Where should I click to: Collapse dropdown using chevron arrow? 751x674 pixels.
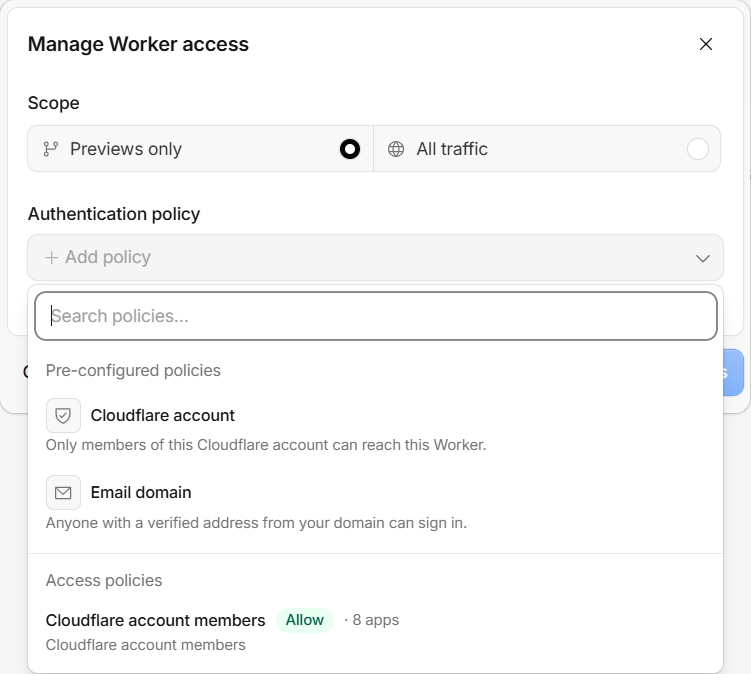(x=703, y=259)
